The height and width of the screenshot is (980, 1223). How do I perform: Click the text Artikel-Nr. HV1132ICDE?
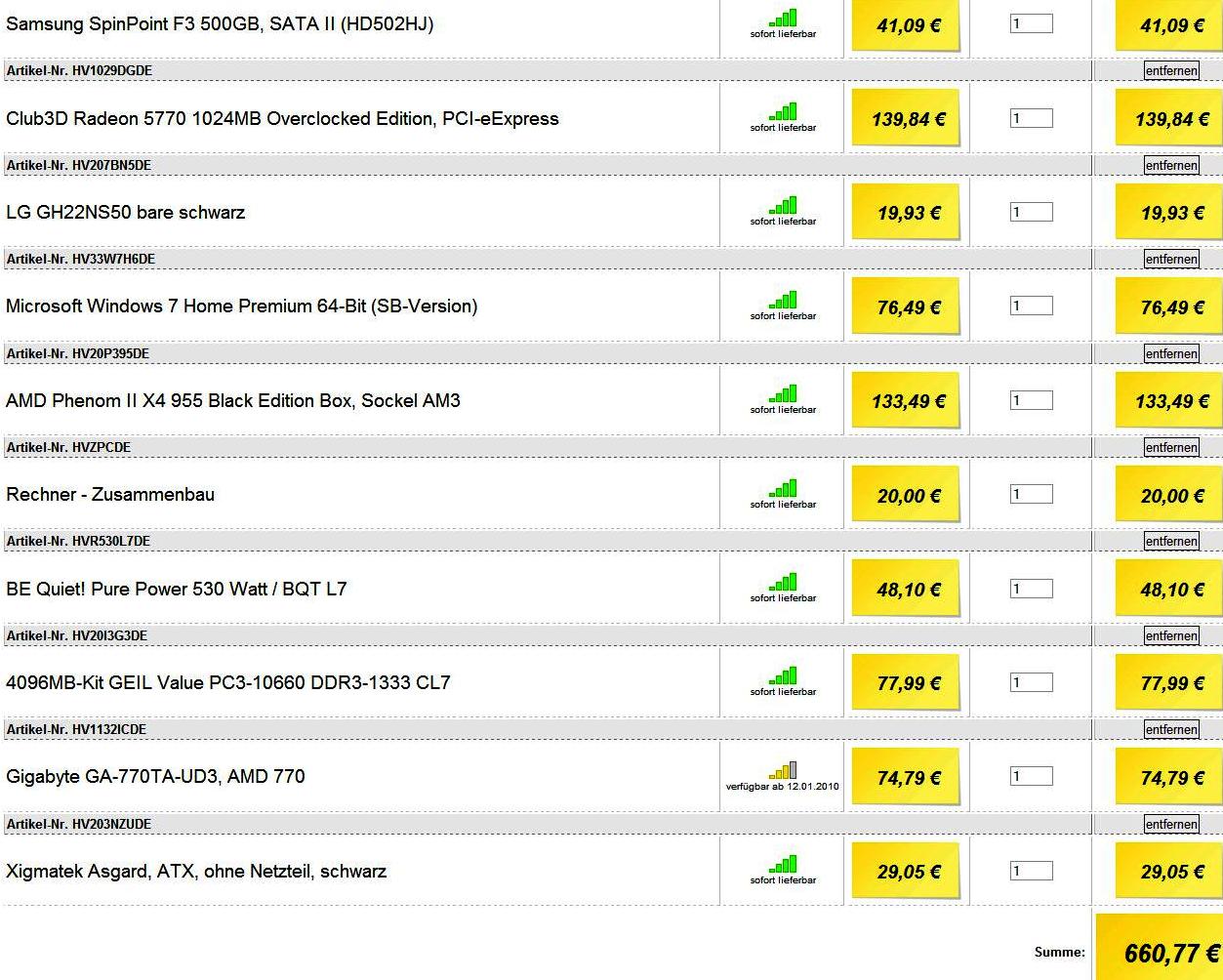tap(77, 729)
